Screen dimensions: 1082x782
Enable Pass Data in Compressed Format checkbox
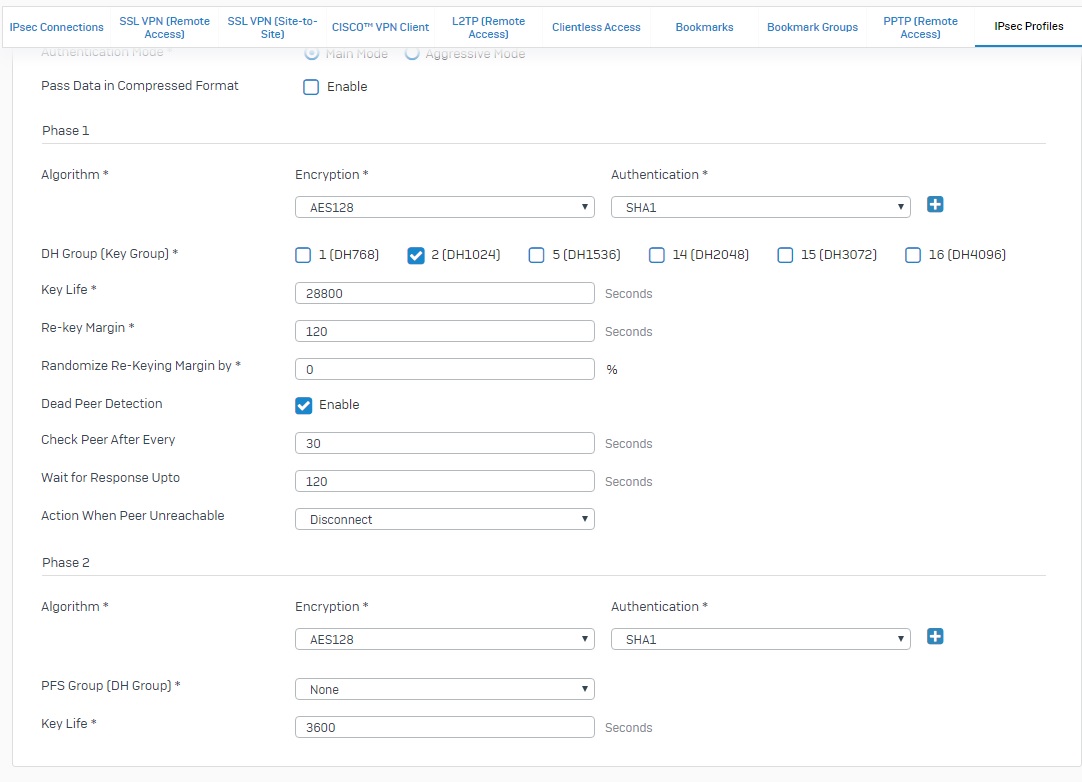coord(311,87)
